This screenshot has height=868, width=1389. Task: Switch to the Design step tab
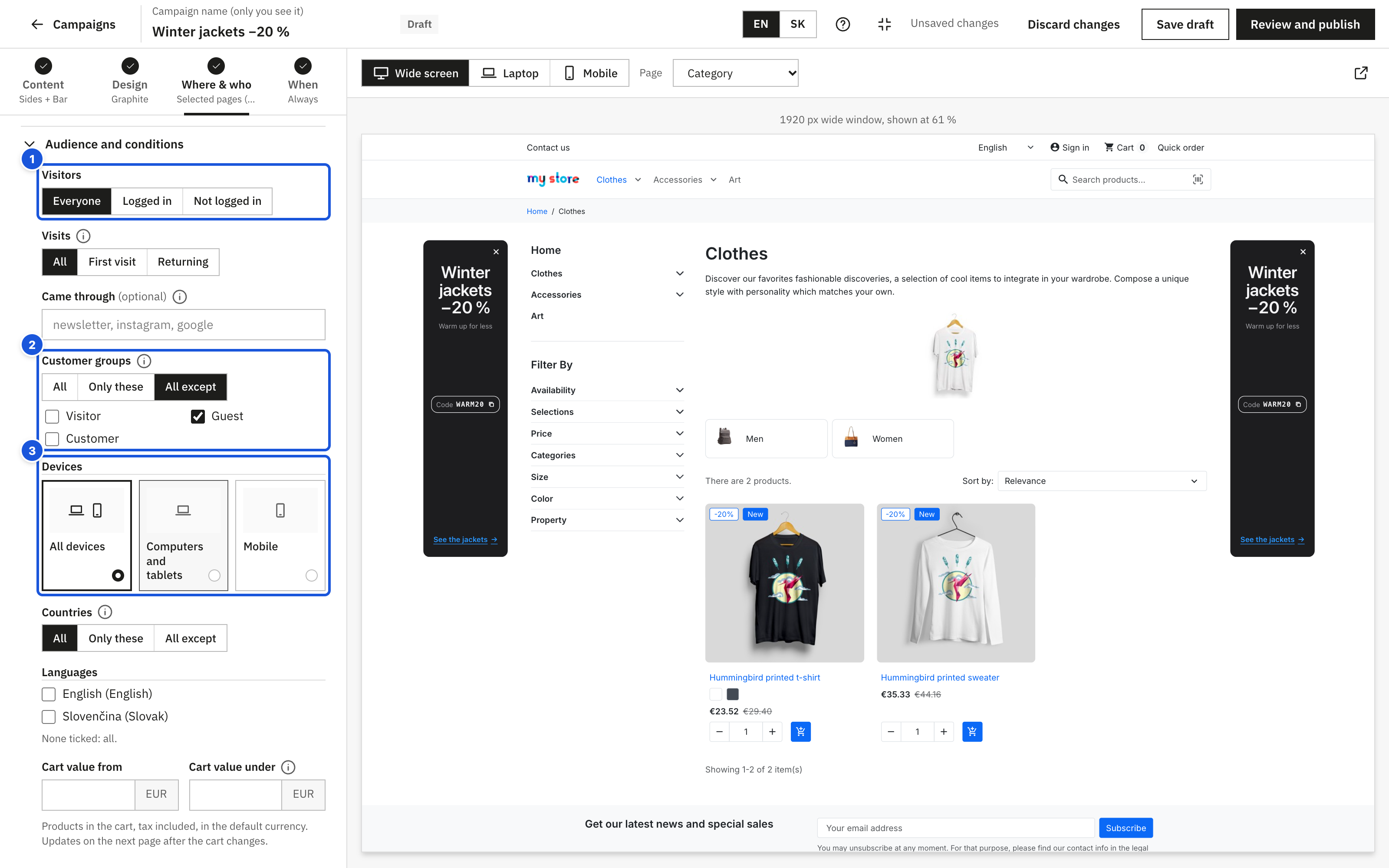pyautogui.click(x=130, y=82)
